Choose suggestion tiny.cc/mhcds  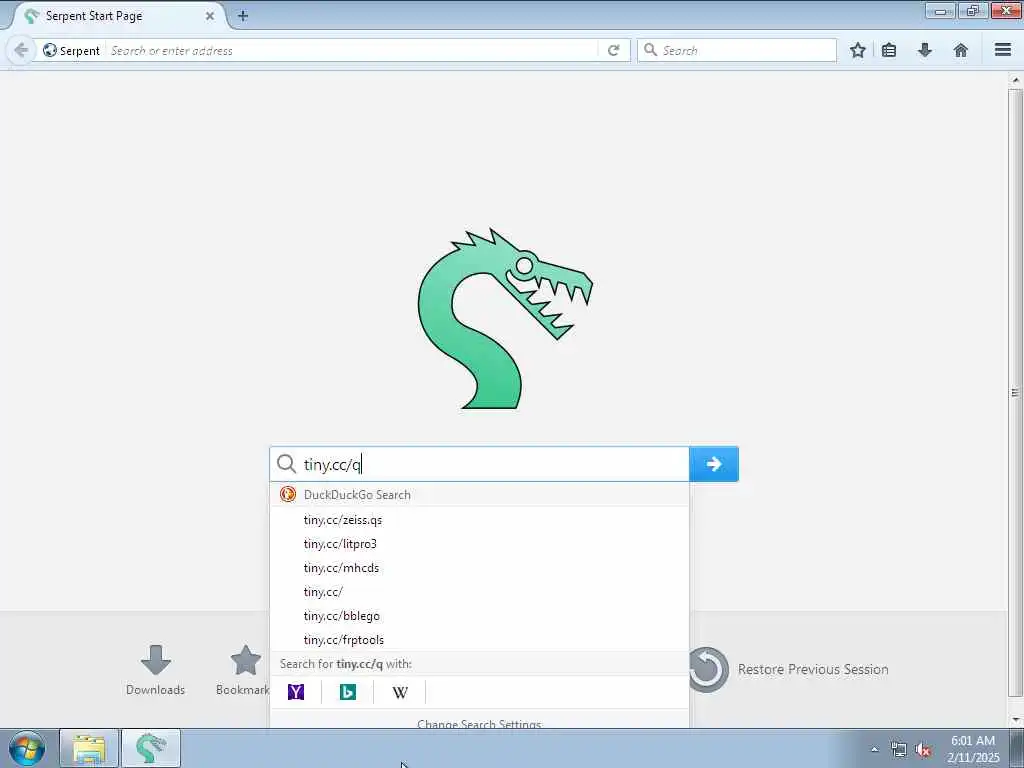coord(479,568)
